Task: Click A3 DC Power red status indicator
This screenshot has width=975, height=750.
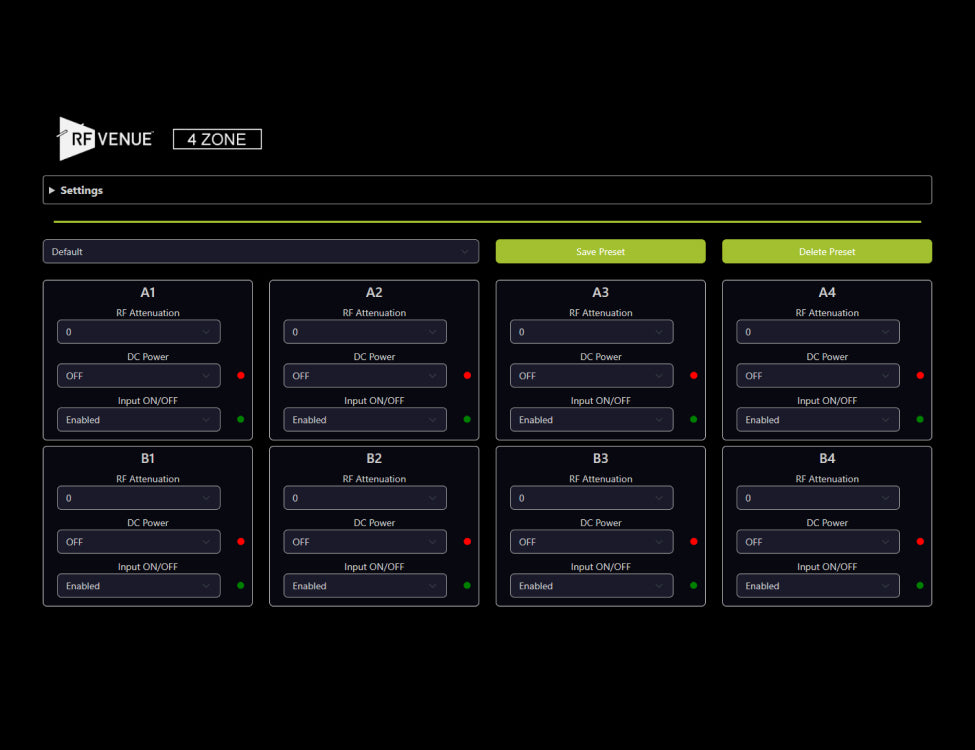Action: point(693,376)
